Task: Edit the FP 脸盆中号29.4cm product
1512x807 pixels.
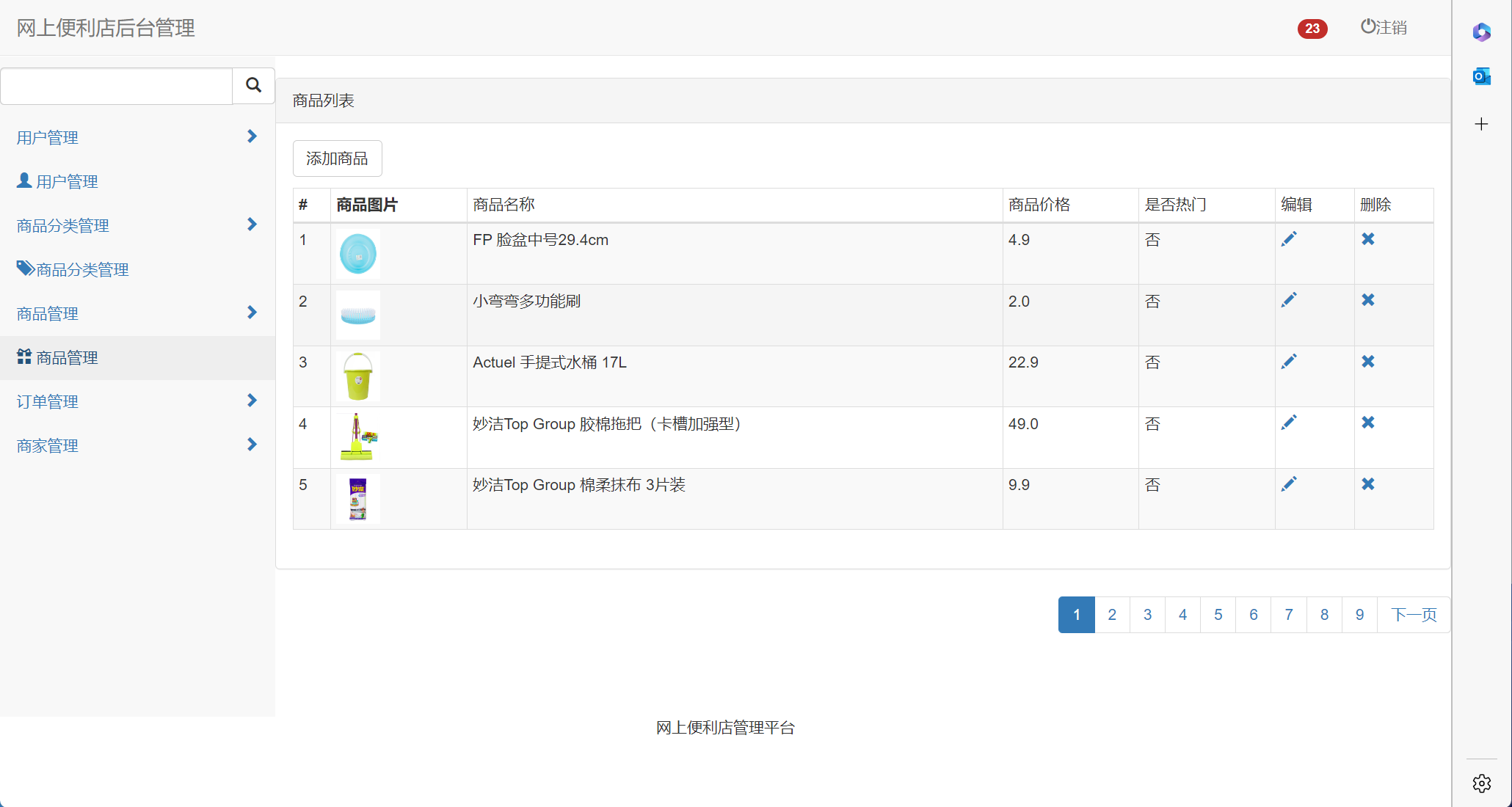Action: click(1290, 239)
